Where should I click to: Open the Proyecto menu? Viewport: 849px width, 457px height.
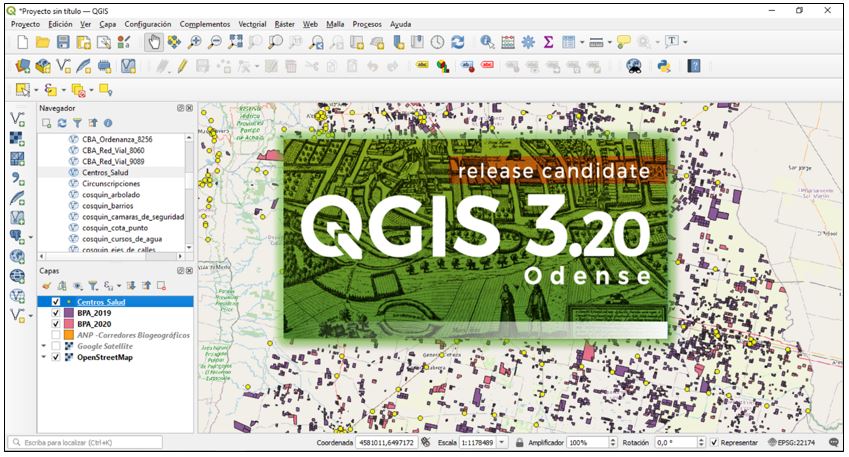coord(25,24)
